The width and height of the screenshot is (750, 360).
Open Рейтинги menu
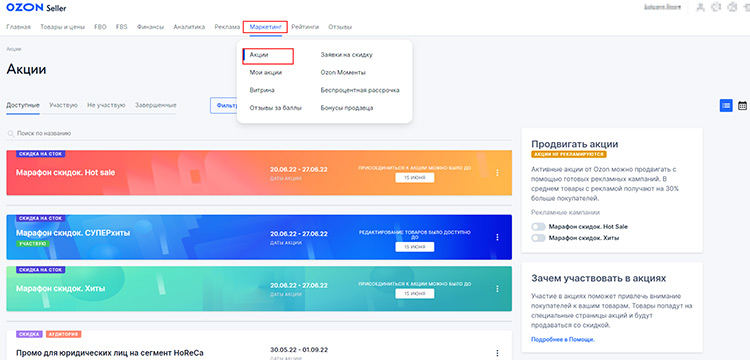pyautogui.click(x=305, y=27)
